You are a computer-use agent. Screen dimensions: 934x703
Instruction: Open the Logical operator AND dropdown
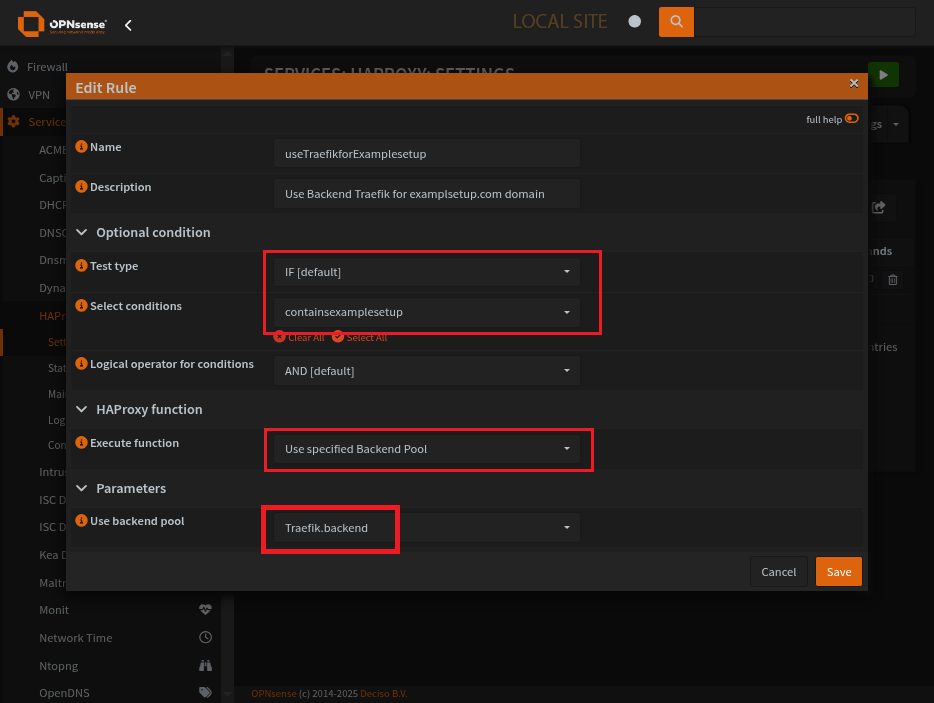pyautogui.click(x=426, y=371)
